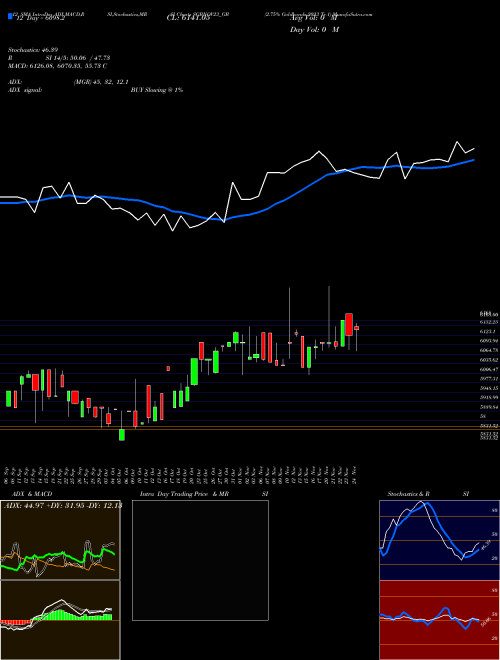Click the 'ADX signal:' label

tap(24, 90)
